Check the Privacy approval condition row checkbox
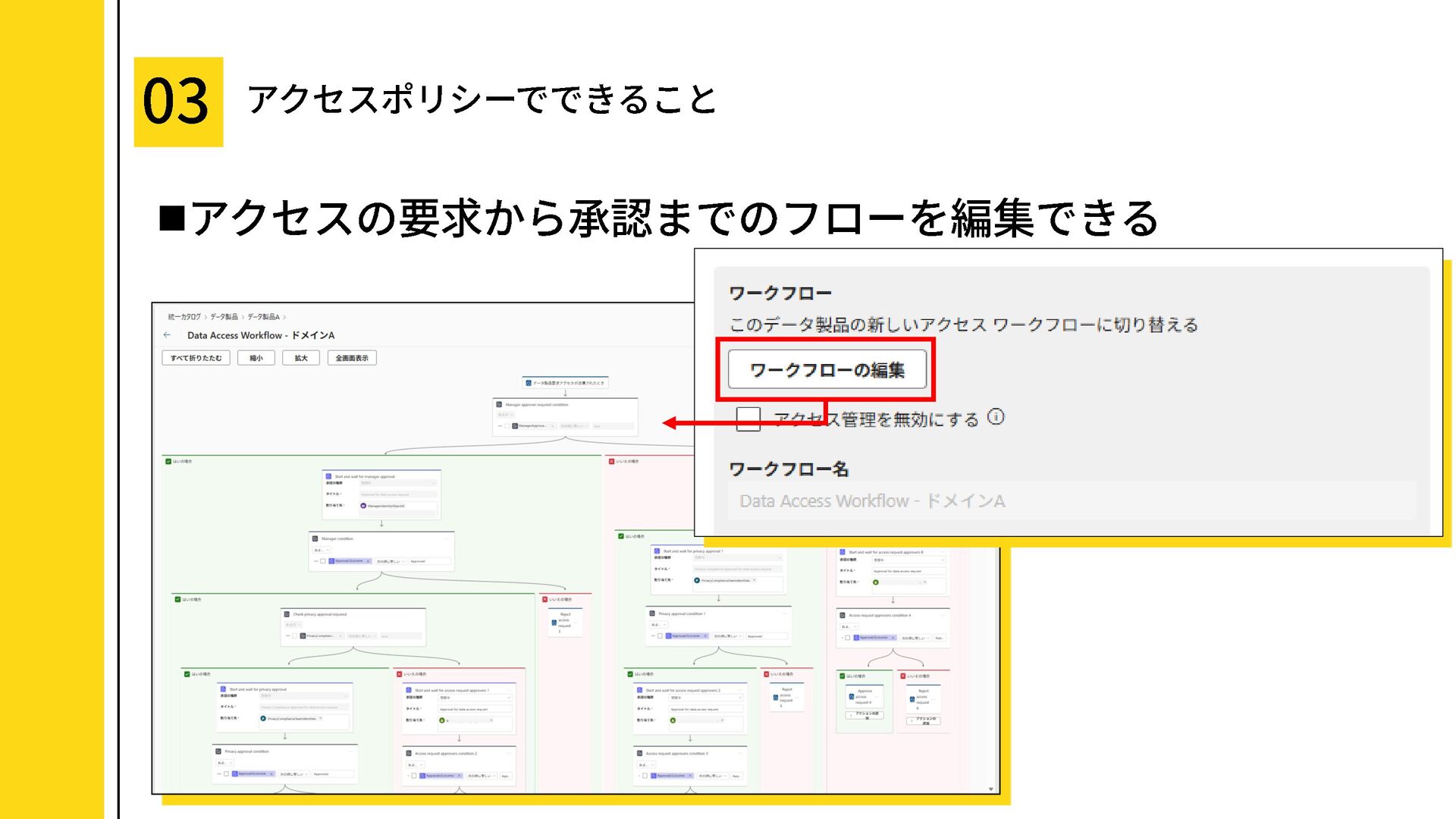1456x819 pixels. [x=226, y=774]
